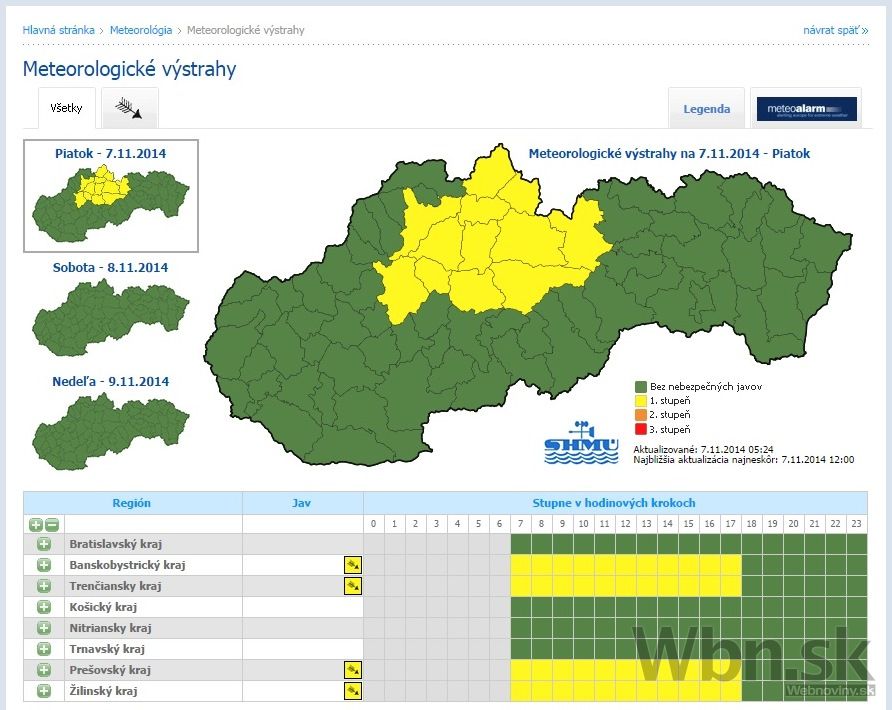Click hour 18 column header
Image resolution: width=892 pixels, height=710 pixels.
point(751,524)
